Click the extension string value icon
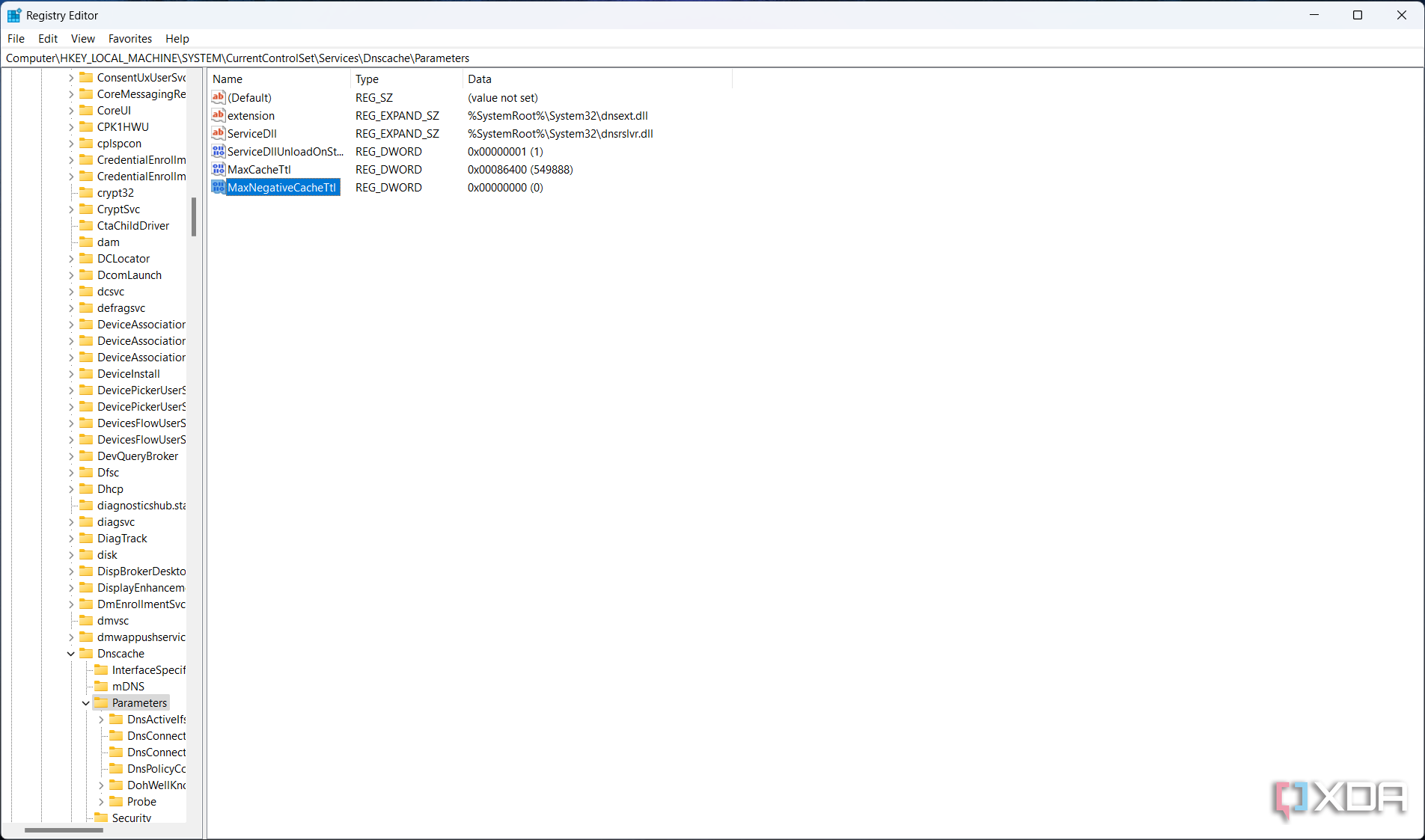Viewport: 1425px width, 840px height. tap(219, 115)
